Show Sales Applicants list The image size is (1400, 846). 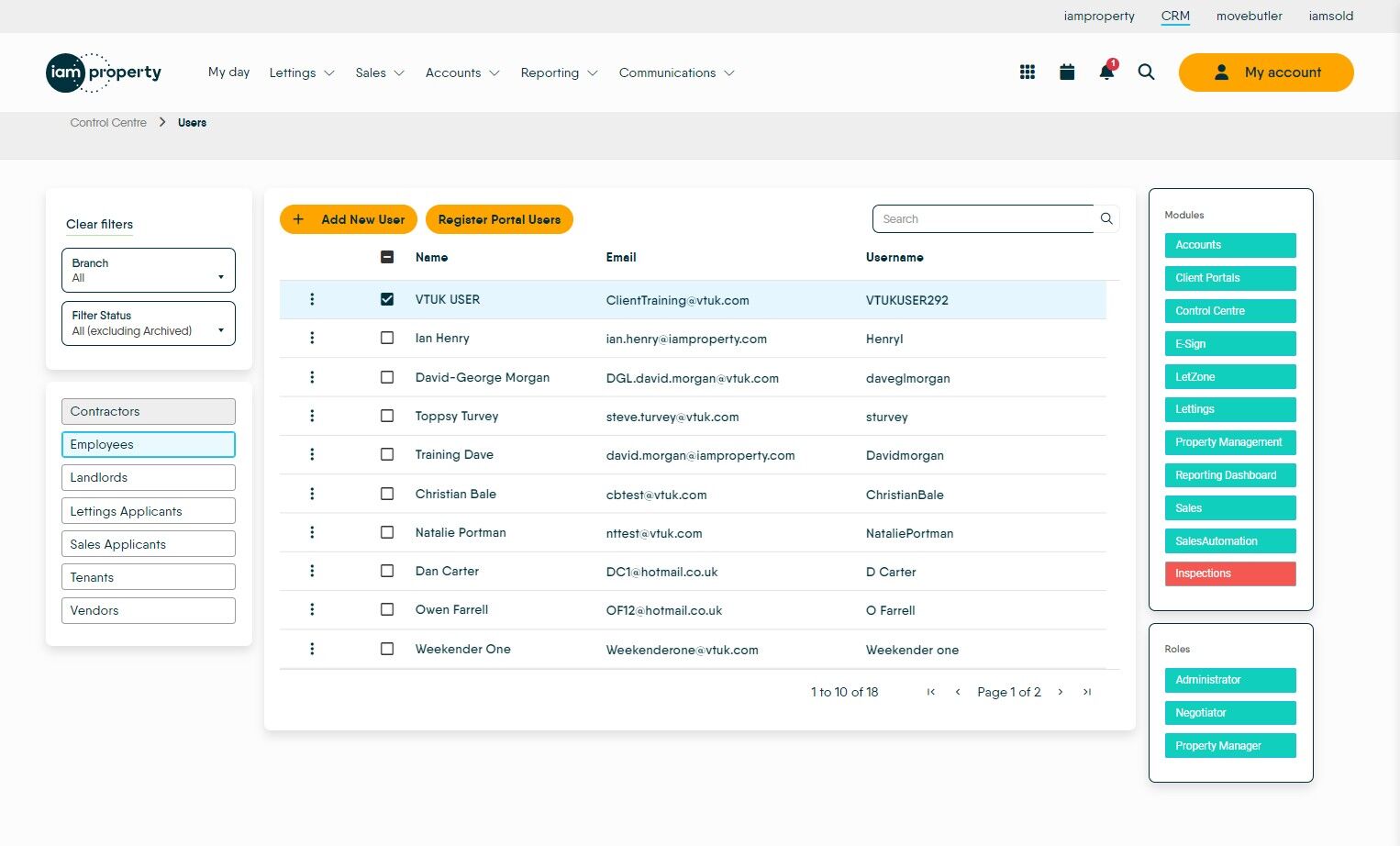point(149,544)
